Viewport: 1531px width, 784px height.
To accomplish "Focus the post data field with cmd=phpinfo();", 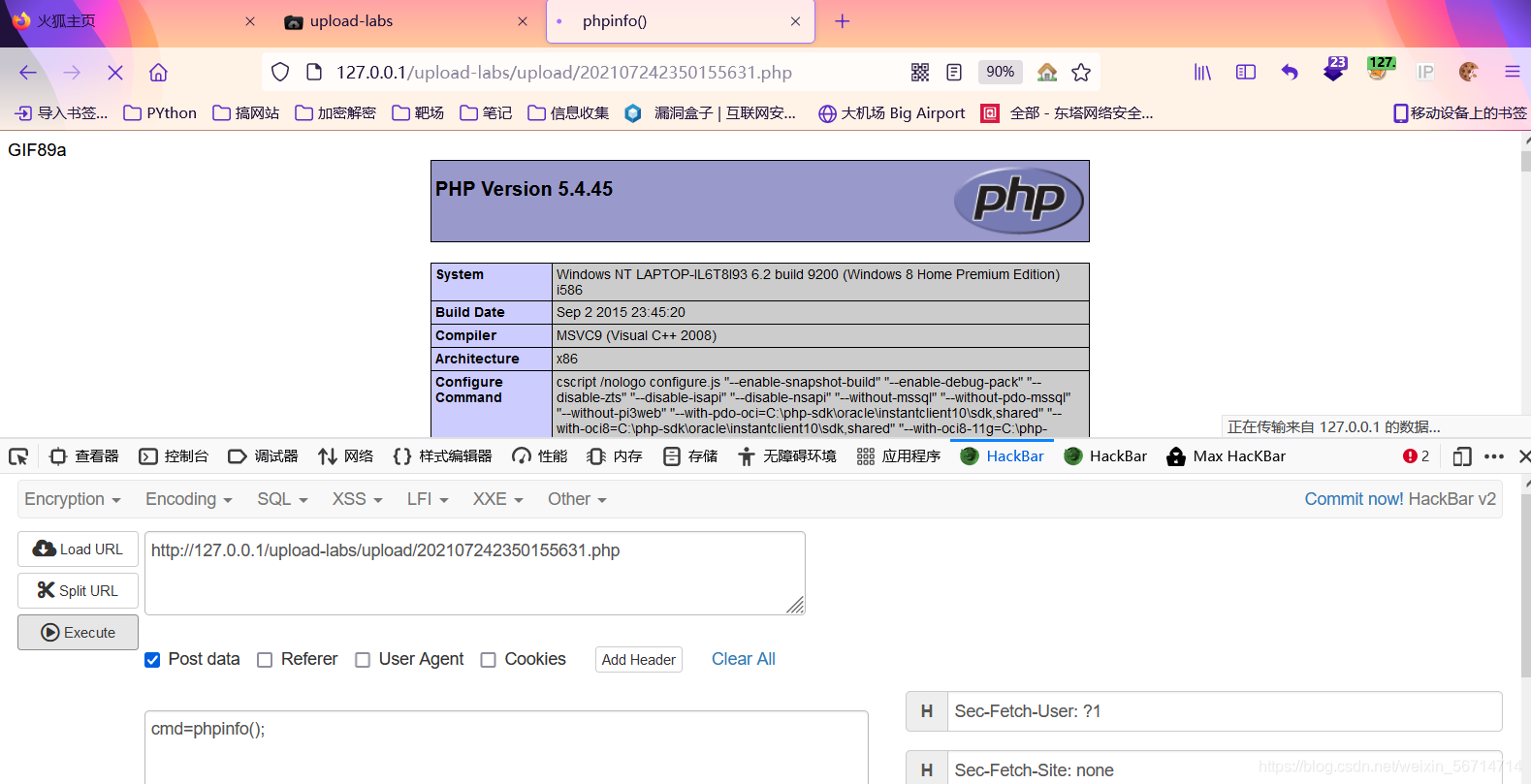I will point(506,747).
